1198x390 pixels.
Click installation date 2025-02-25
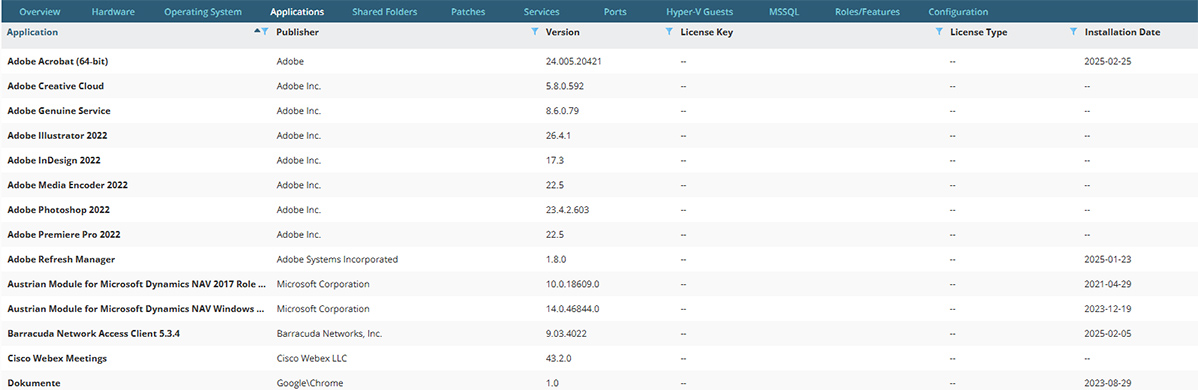(x=1108, y=61)
